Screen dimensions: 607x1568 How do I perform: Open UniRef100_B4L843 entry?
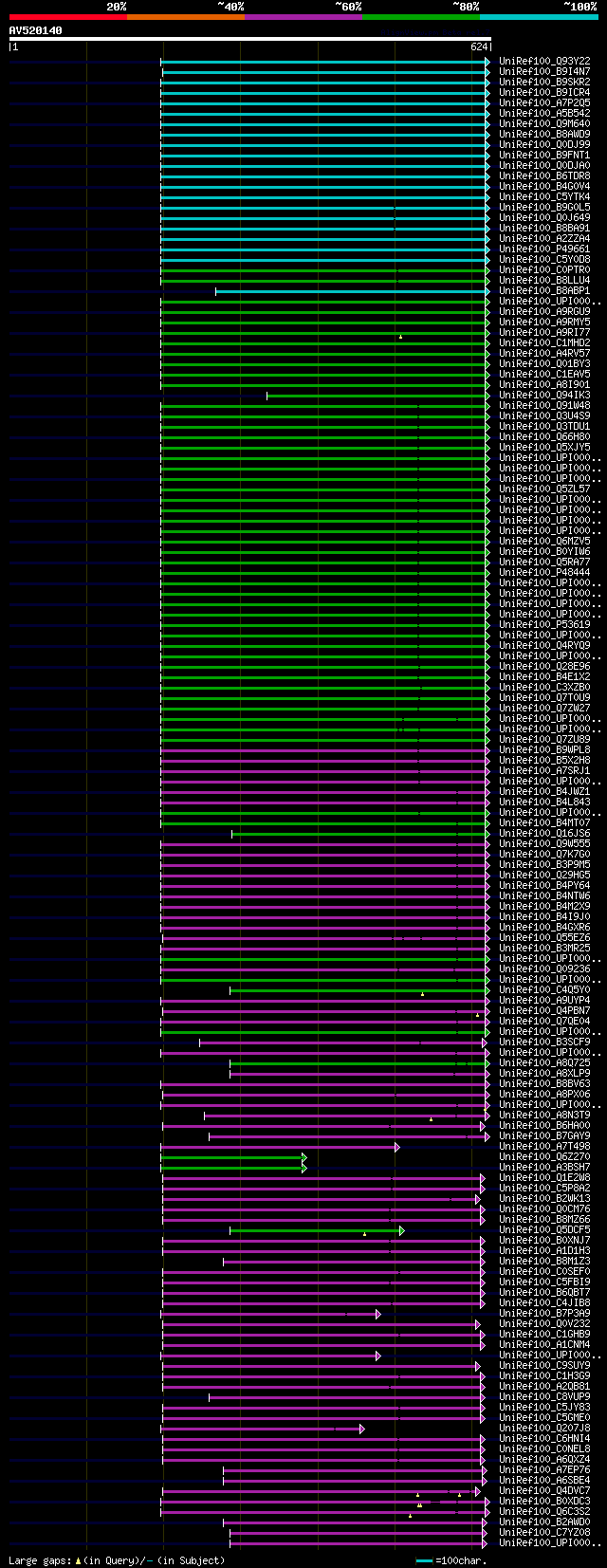coord(544,802)
